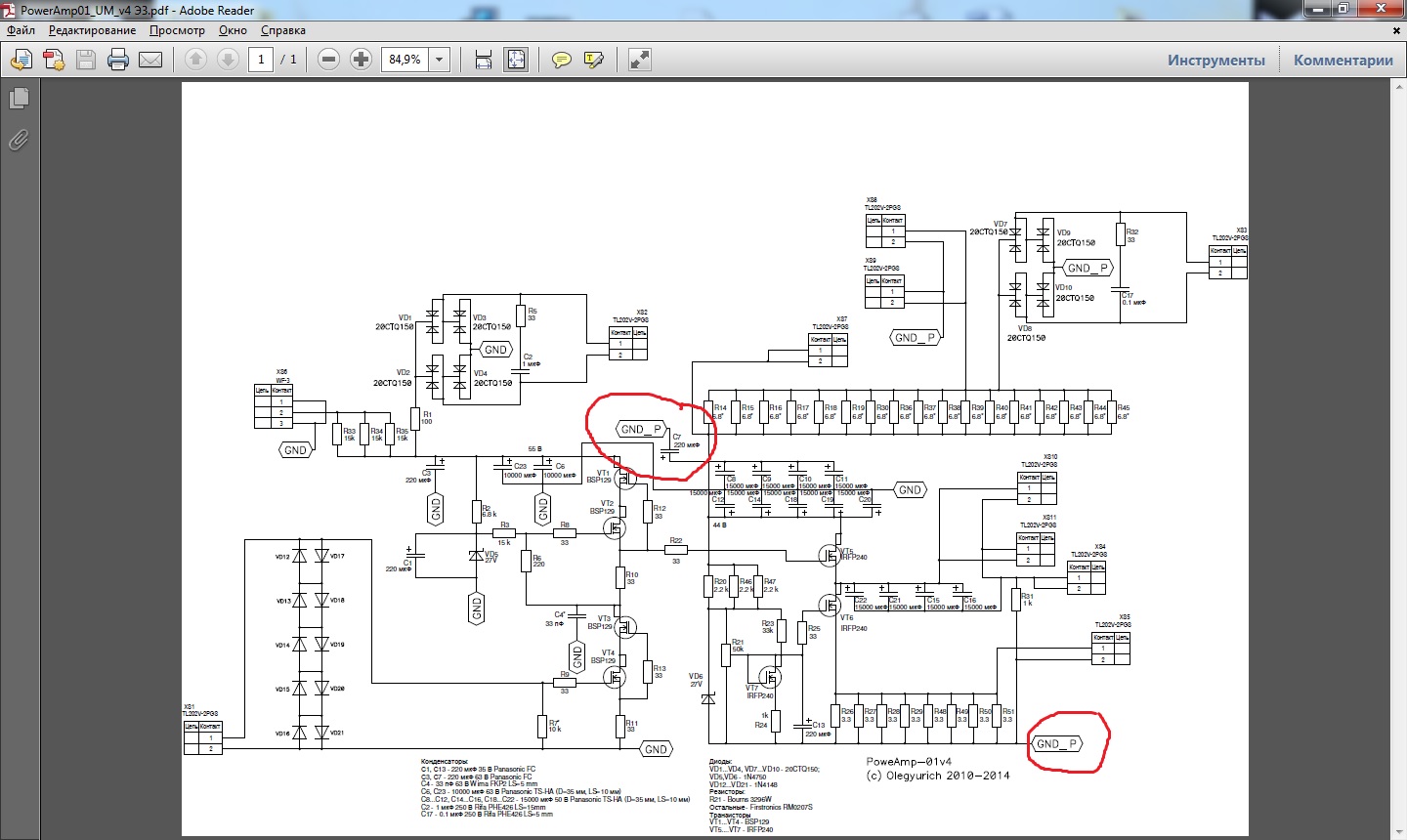Screen dimensions: 1407x840
Task: Print the document with the printer icon
Action: [118, 61]
